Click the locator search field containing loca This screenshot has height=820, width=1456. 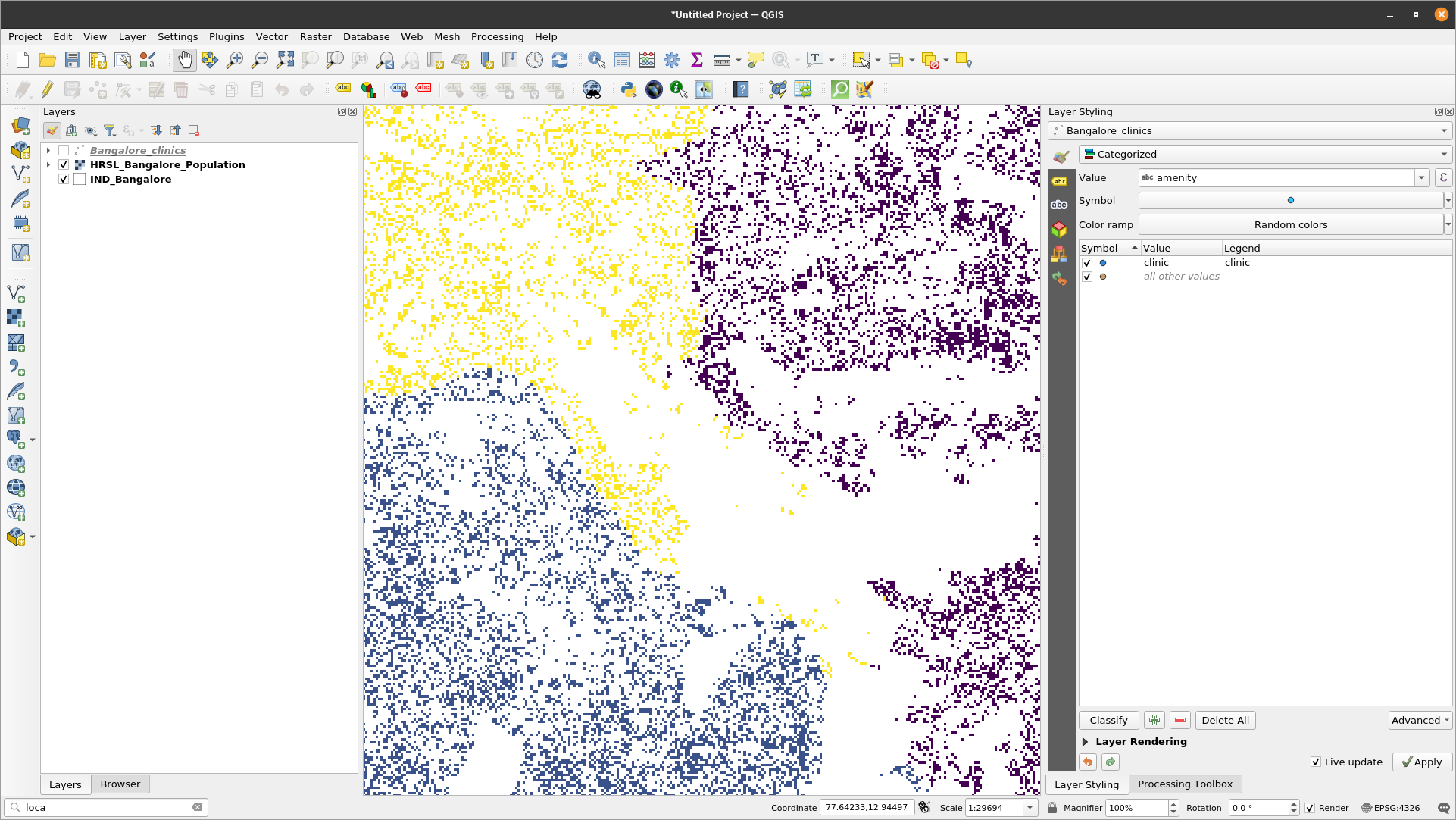pyautogui.click(x=106, y=808)
